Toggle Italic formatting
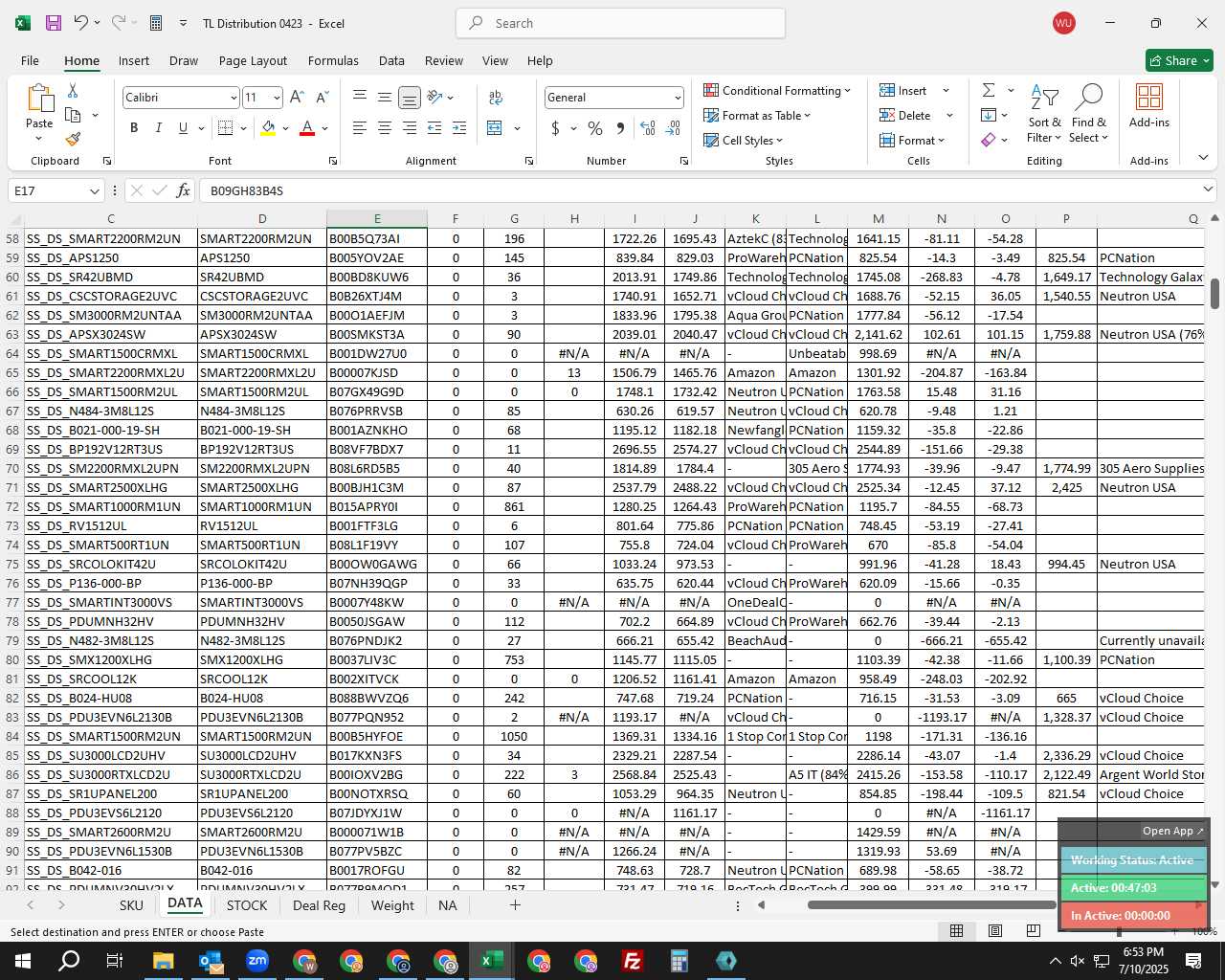 [x=158, y=128]
